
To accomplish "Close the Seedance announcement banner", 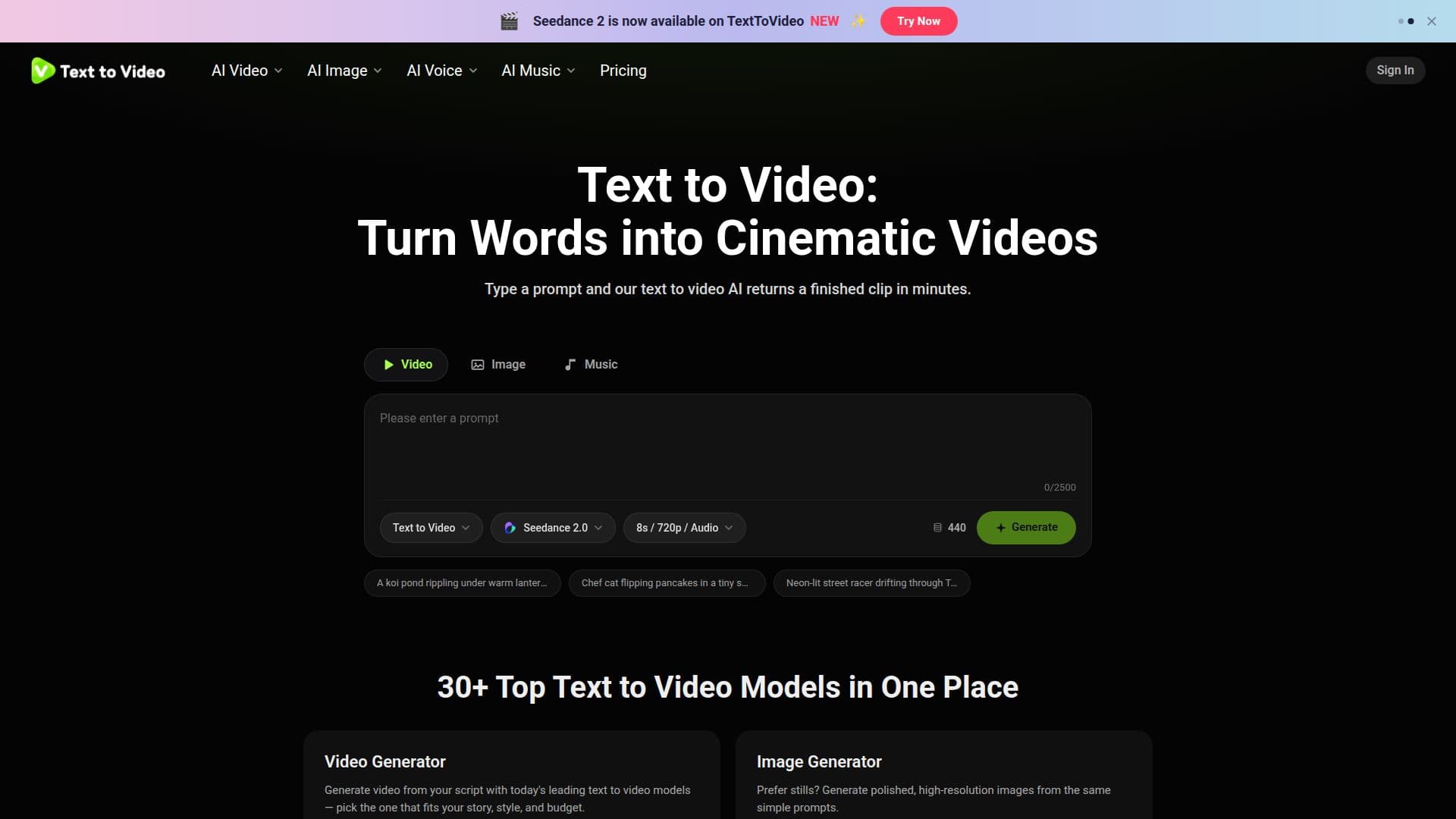I will (x=1432, y=21).
